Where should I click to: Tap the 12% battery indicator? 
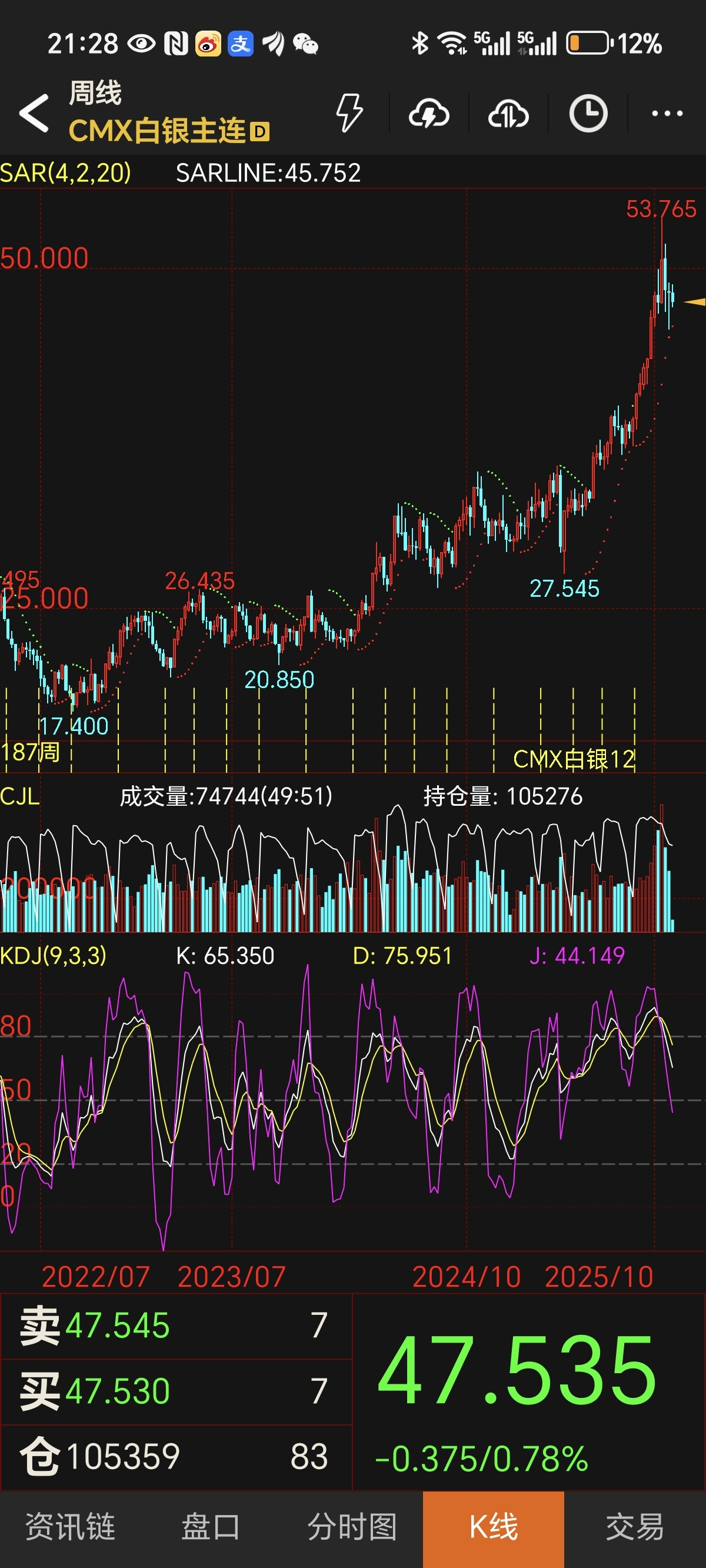click(615, 44)
